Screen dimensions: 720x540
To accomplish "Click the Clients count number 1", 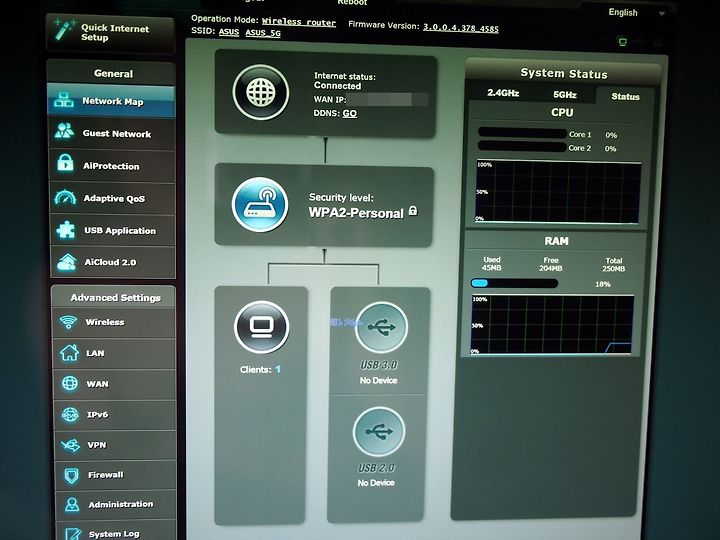I will tap(278, 369).
